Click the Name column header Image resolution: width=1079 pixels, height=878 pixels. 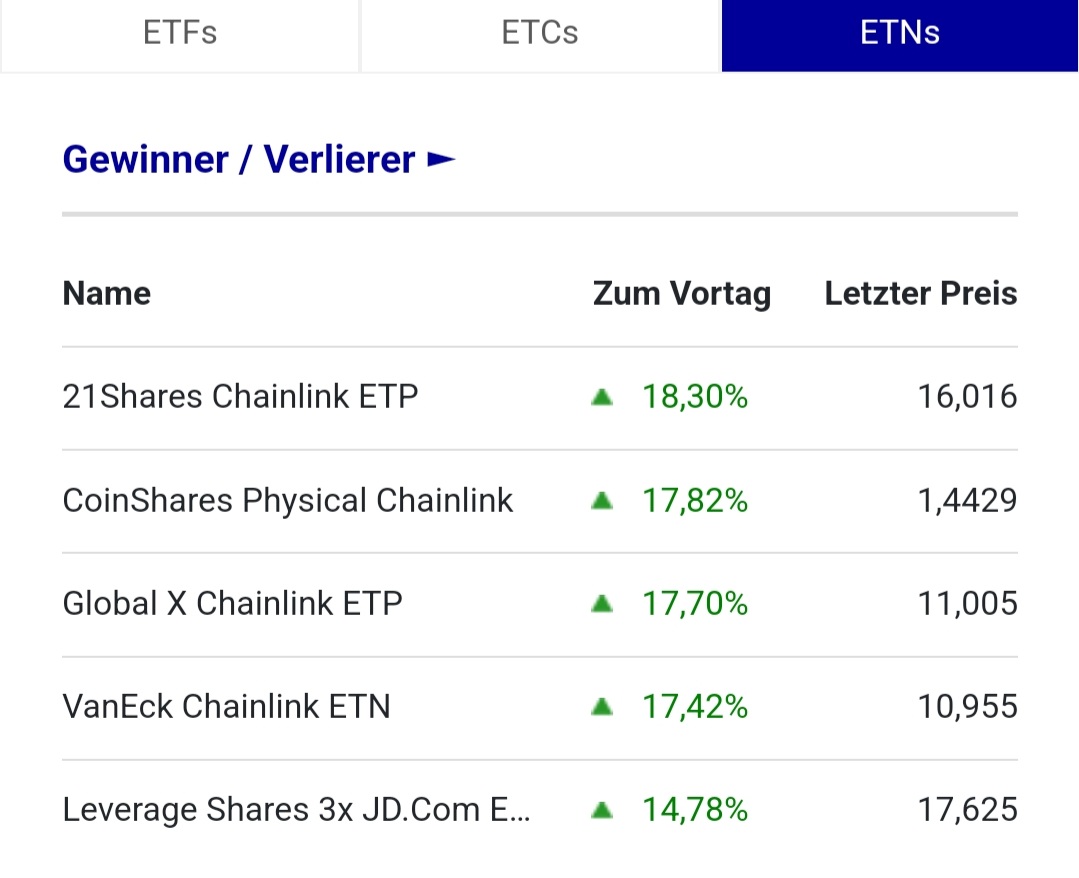coord(107,294)
